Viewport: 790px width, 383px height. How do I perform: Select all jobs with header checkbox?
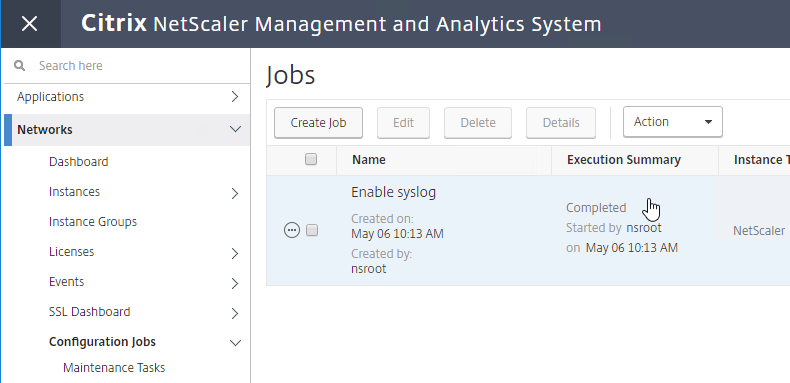click(311, 159)
